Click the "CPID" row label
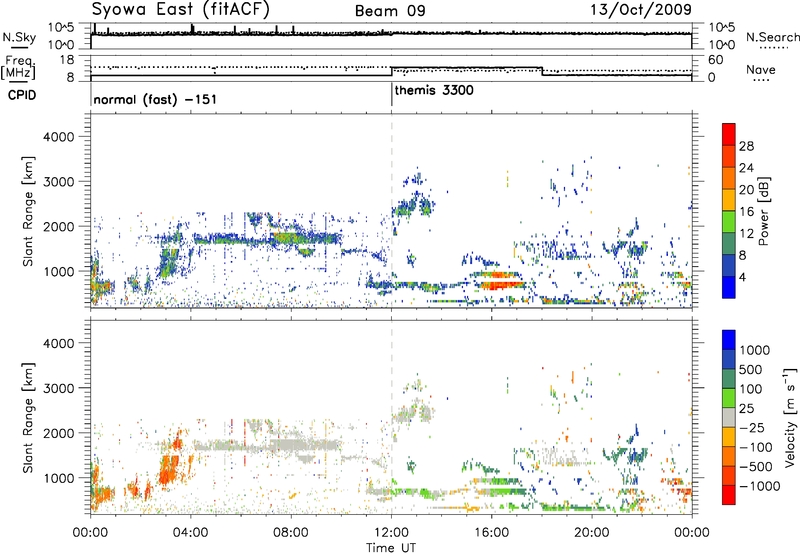The width and height of the screenshot is (800, 554). (x=22, y=95)
